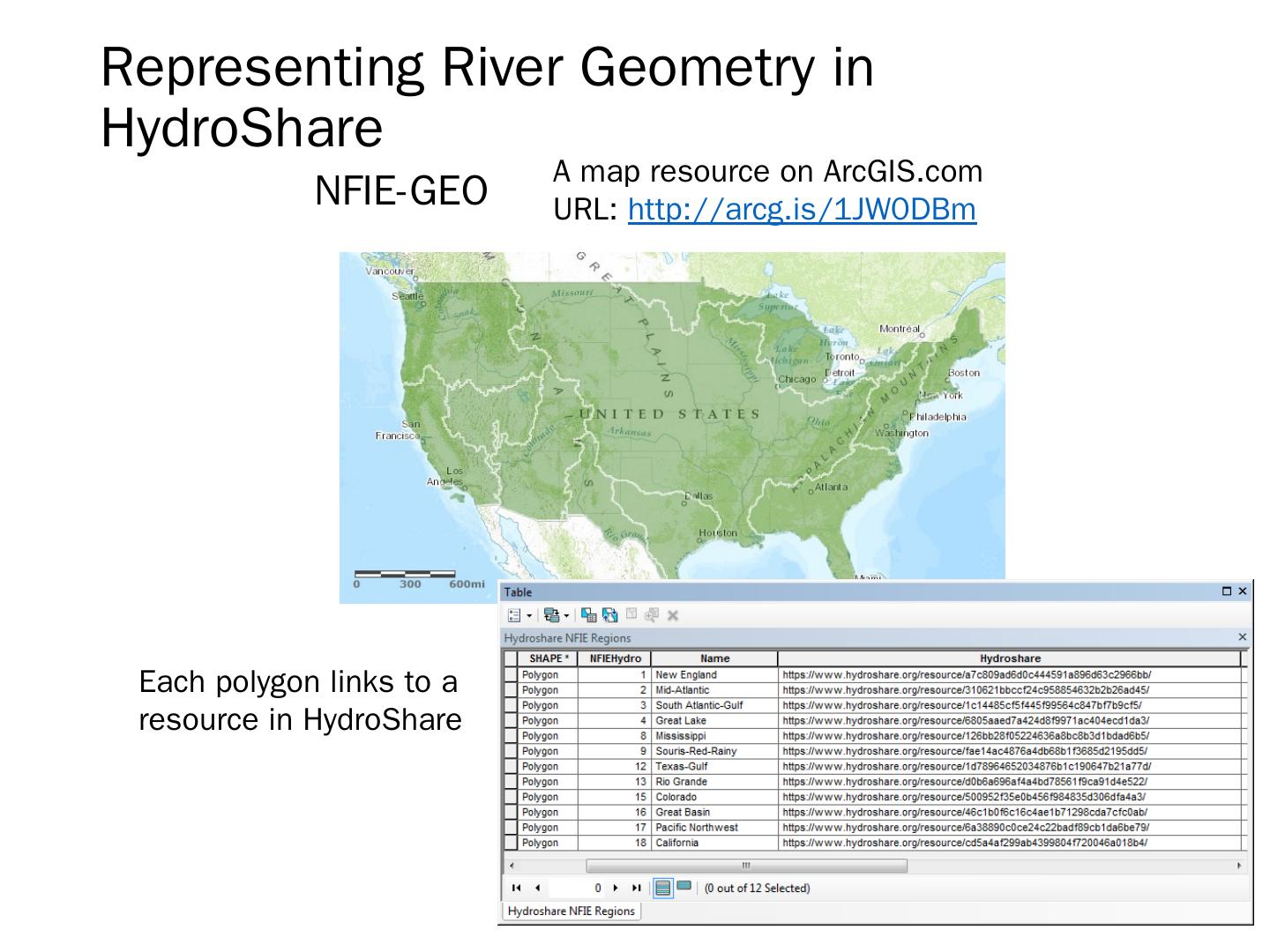Click the Colorado Hydroshare URL cell

(1010, 797)
